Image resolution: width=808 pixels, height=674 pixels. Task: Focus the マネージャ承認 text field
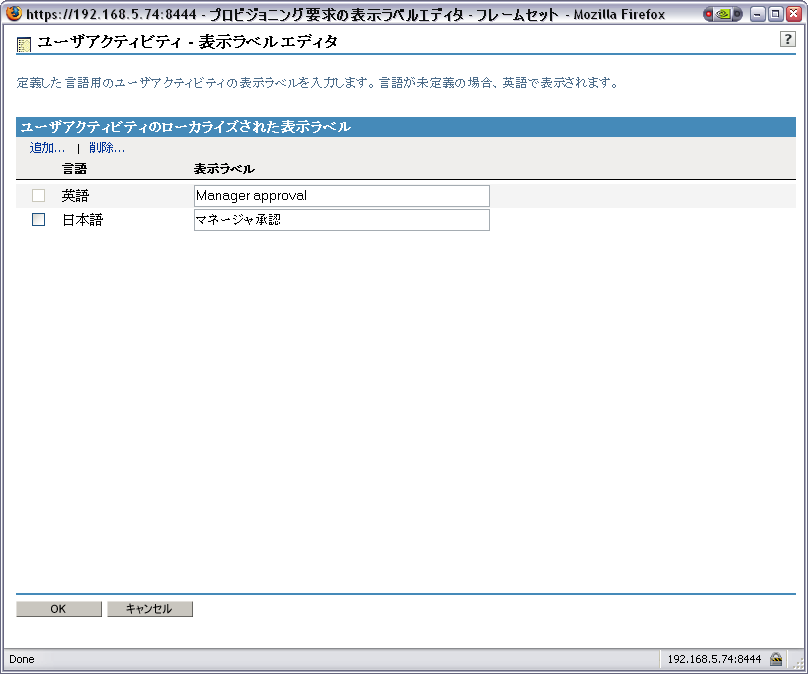pyautogui.click(x=342, y=220)
